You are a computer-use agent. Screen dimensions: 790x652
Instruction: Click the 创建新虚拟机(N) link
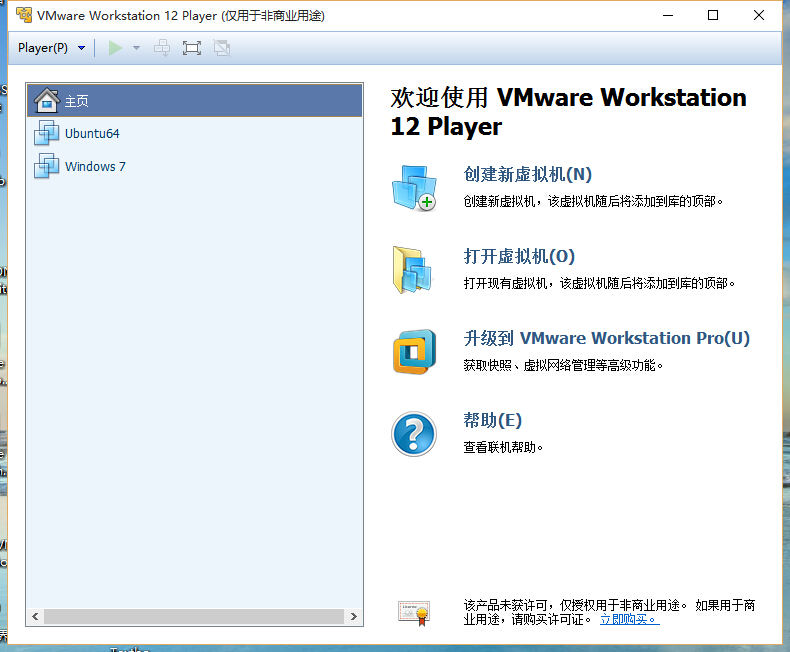pyautogui.click(x=528, y=174)
